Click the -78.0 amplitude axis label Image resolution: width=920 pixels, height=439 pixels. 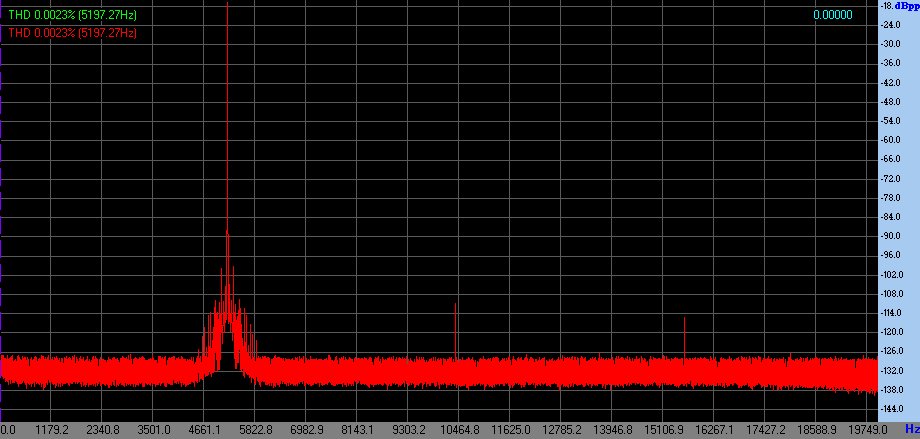[891, 198]
